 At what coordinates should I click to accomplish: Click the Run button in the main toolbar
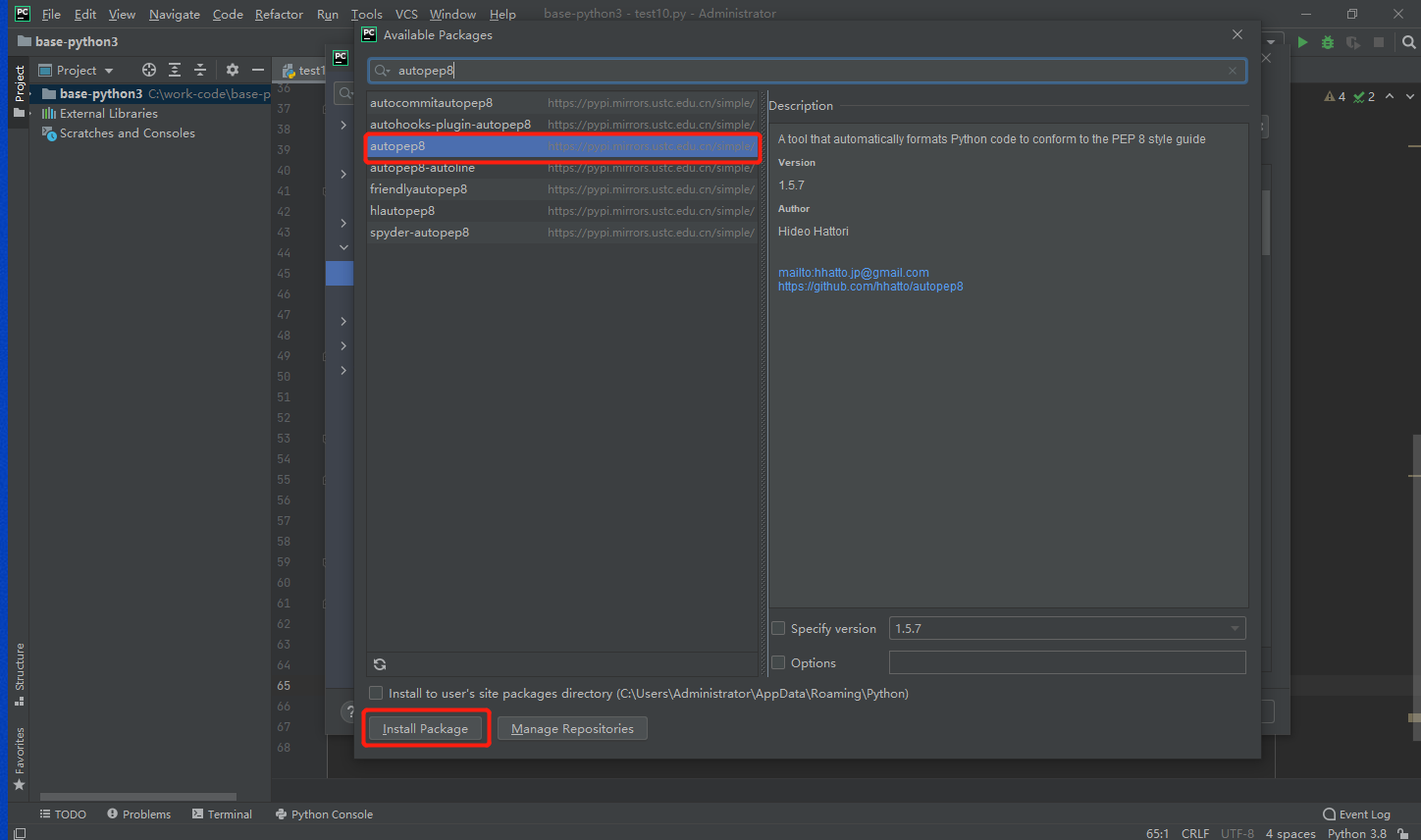pyautogui.click(x=1302, y=42)
